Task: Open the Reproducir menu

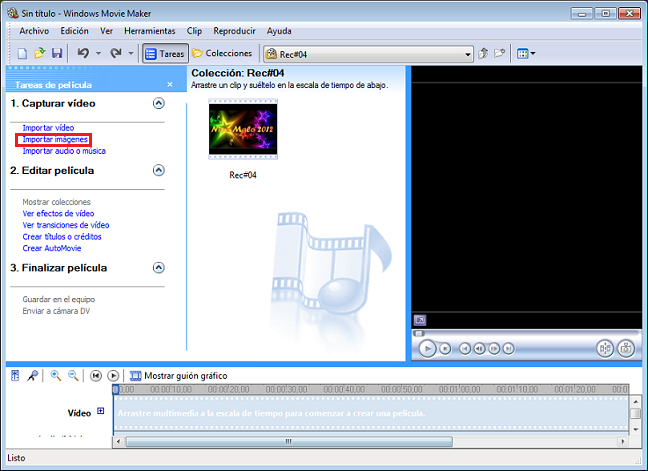Action: 234,31
